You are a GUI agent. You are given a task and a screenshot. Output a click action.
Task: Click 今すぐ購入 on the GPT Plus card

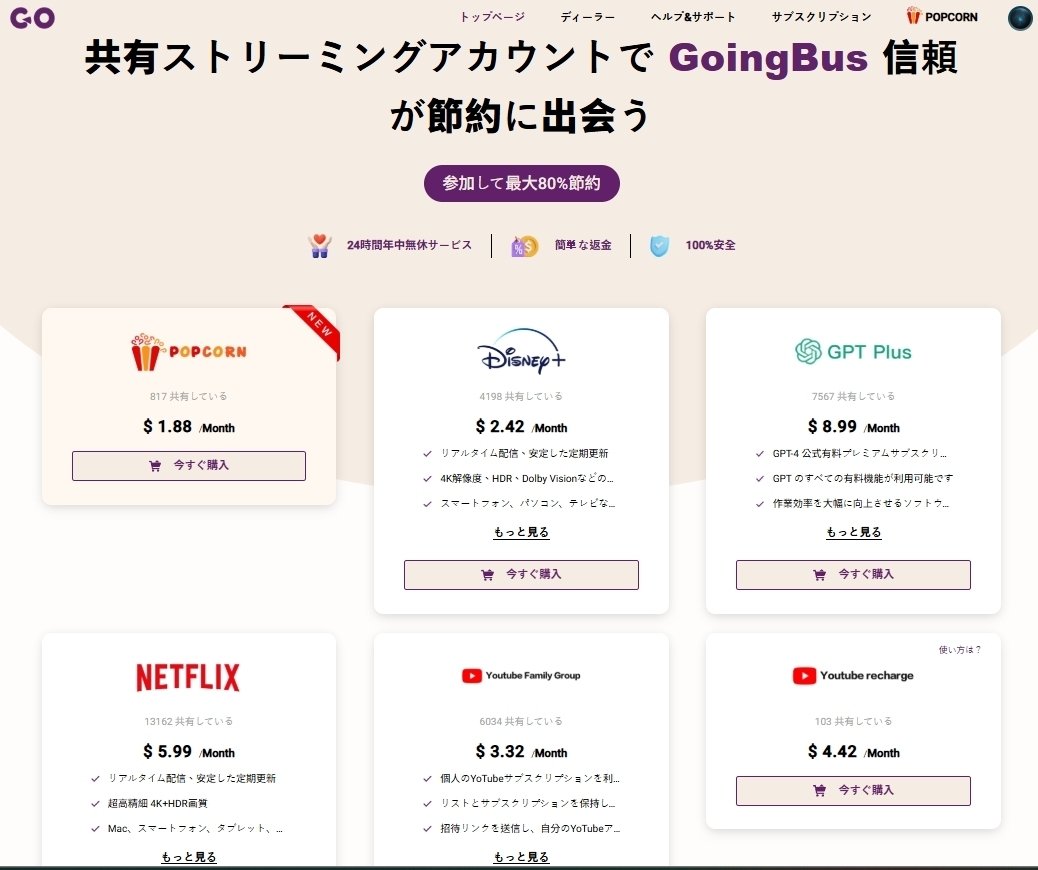pyautogui.click(x=852, y=574)
